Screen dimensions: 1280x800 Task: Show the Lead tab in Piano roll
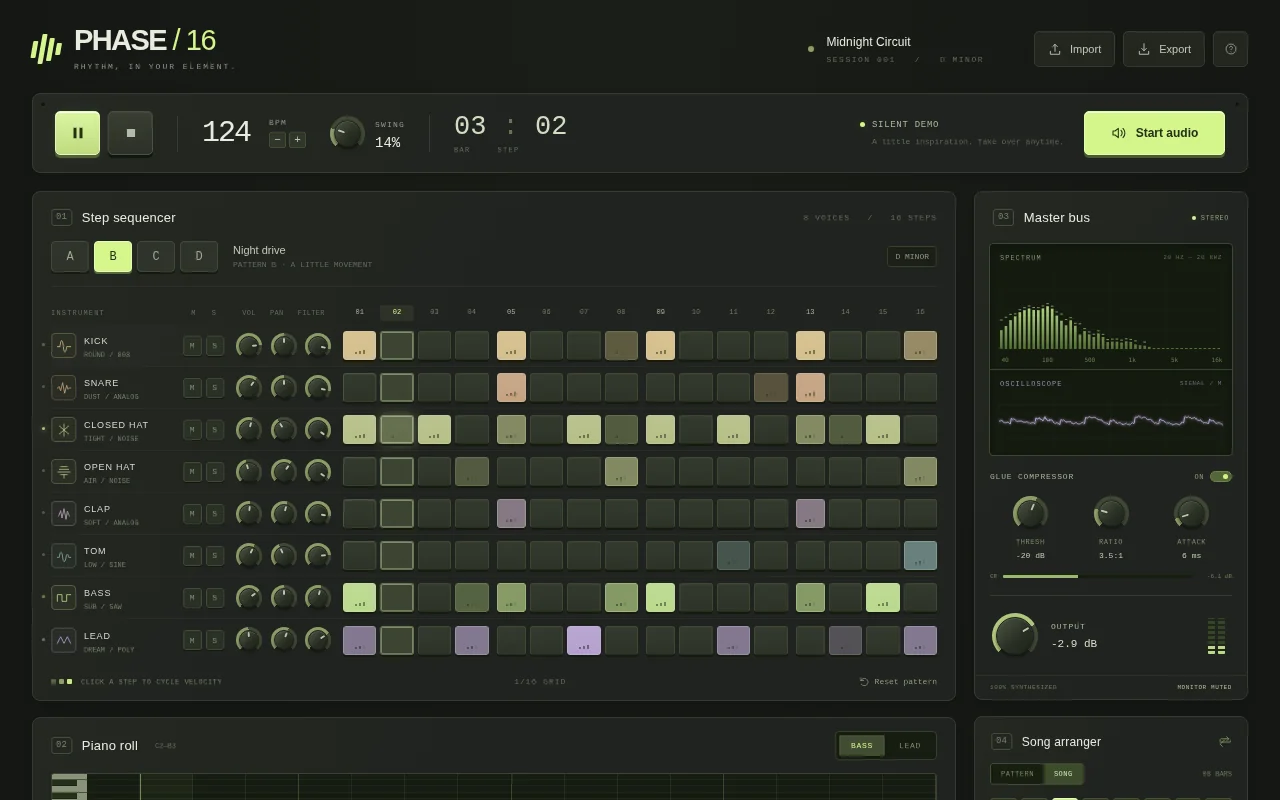click(x=910, y=746)
